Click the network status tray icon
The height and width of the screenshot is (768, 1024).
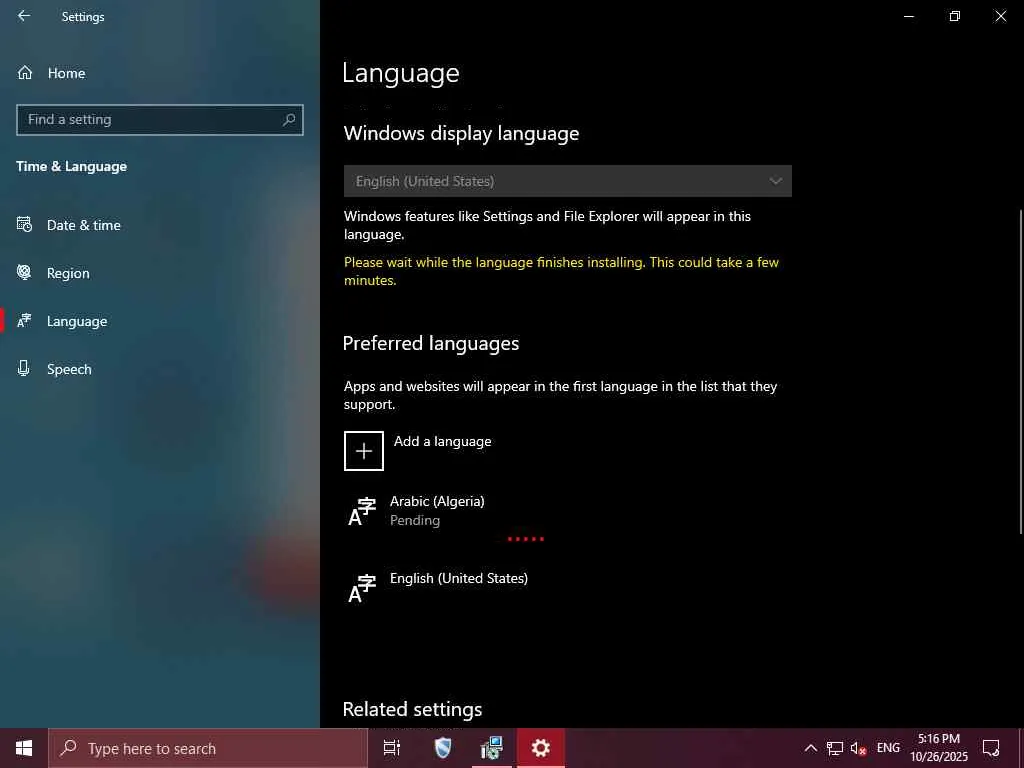point(835,748)
